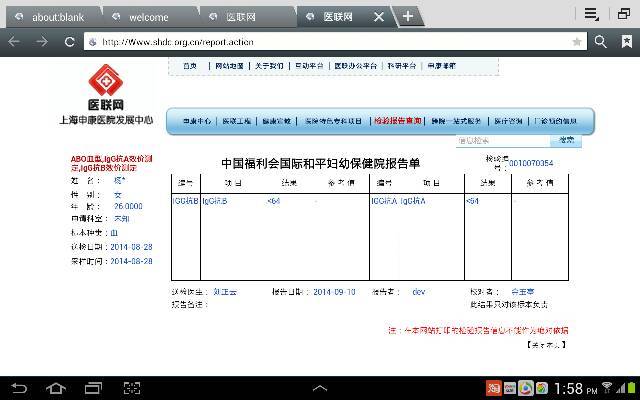Click the 搜索 button beside the search box
Screen dimensions: 640x400
[x=567, y=141]
